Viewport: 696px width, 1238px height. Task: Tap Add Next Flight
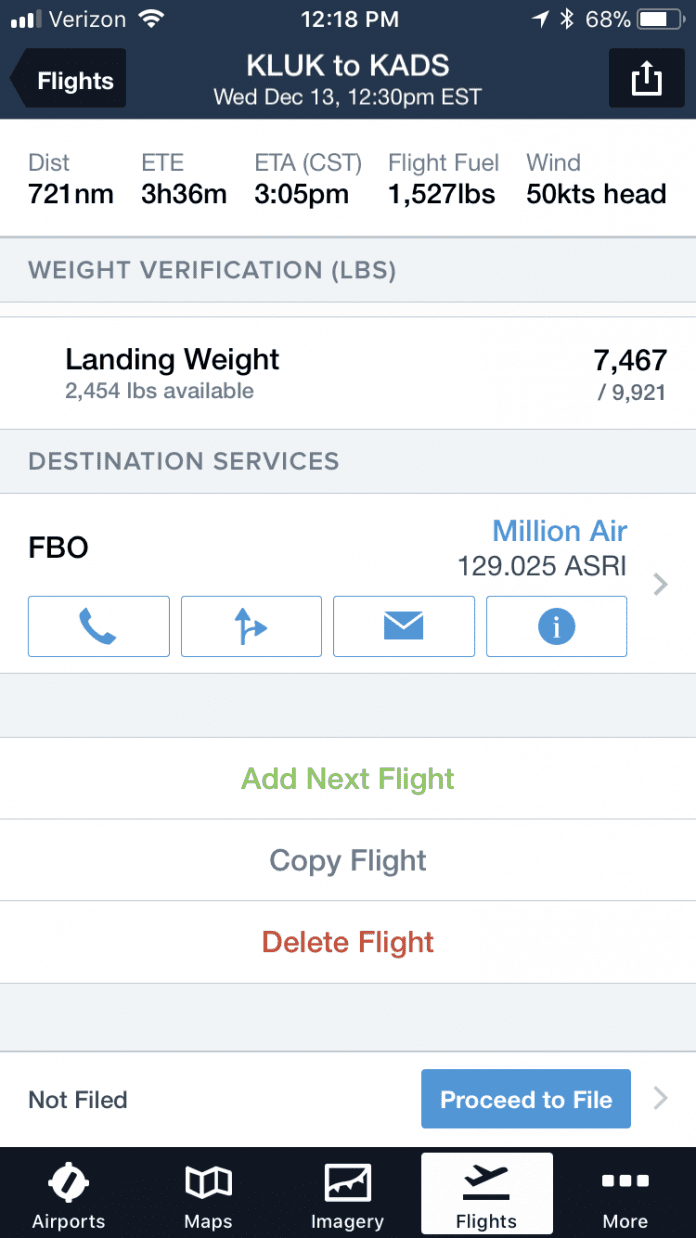pyautogui.click(x=347, y=778)
